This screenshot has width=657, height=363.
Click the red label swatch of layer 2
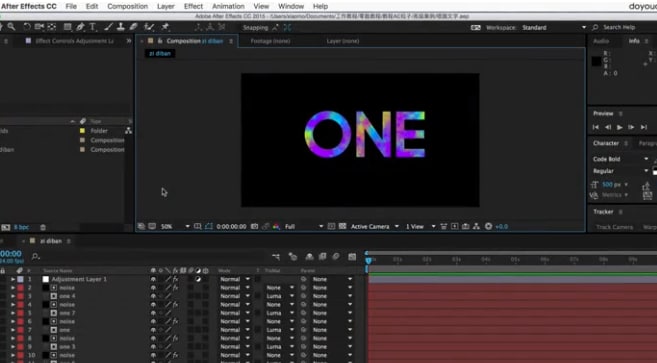[x=21, y=288]
